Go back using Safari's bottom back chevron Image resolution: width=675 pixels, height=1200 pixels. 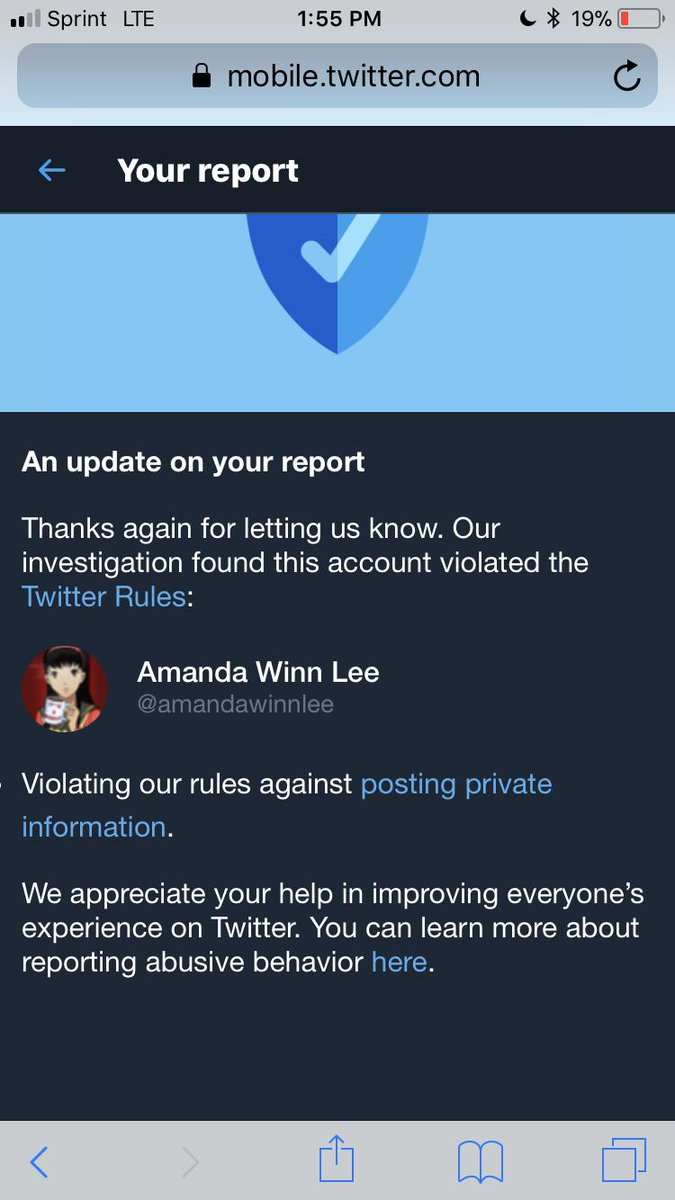click(x=39, y=1162)
